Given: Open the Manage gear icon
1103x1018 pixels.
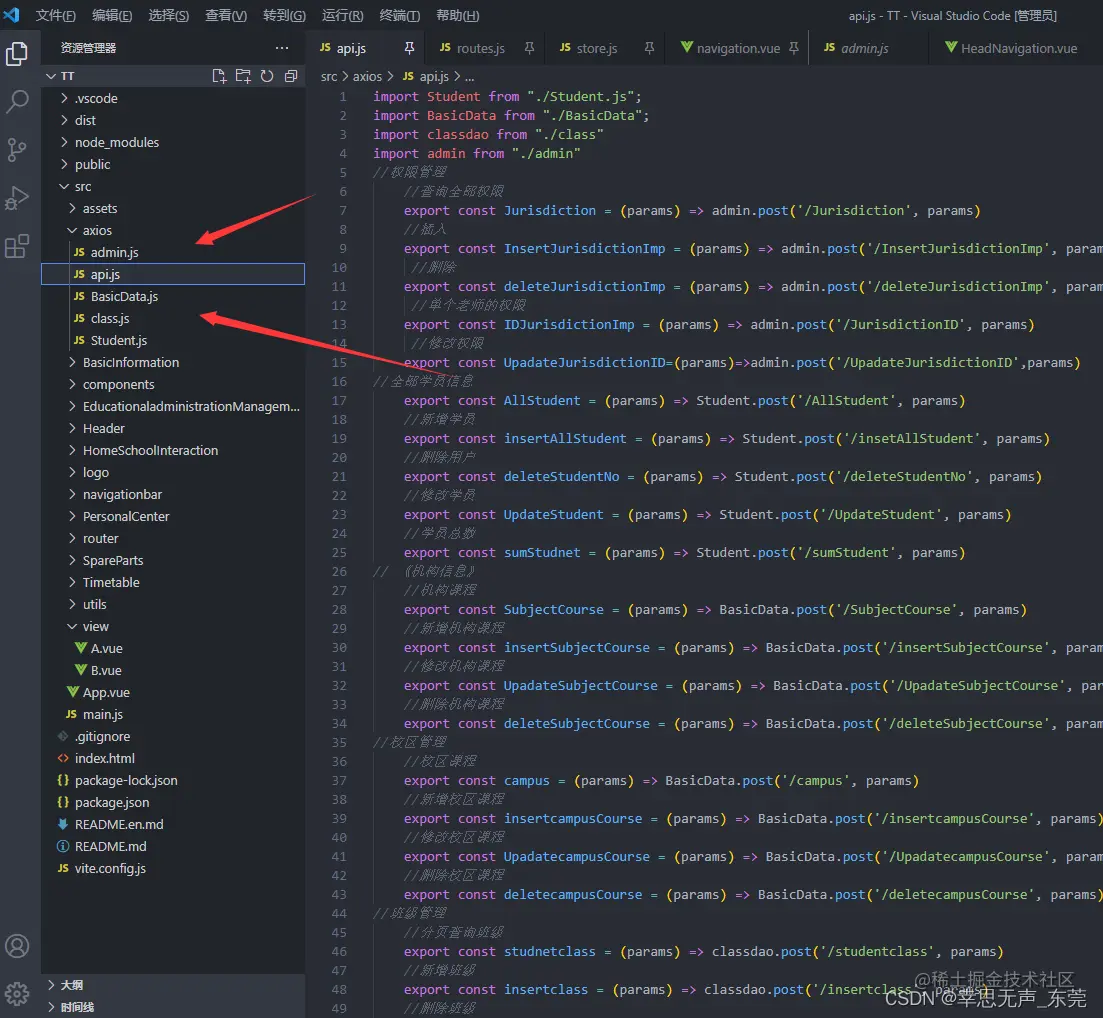Looking at the screenshot, I should (17, 993).
